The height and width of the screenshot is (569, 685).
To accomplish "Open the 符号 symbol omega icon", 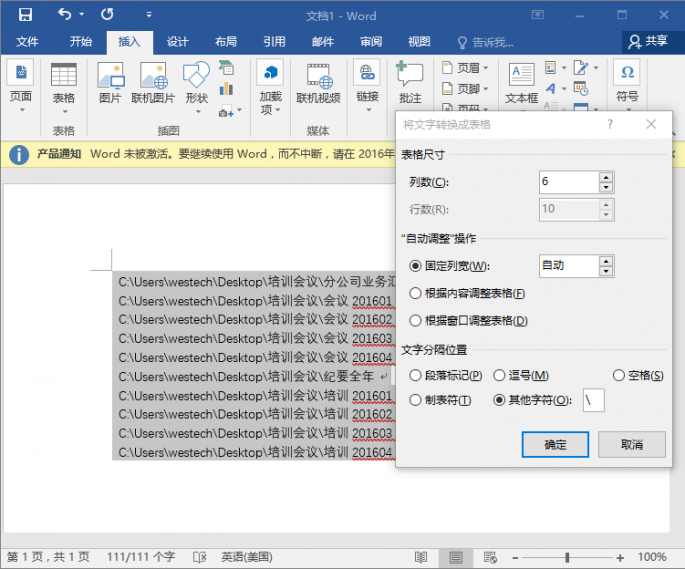I will coord(627,72).
